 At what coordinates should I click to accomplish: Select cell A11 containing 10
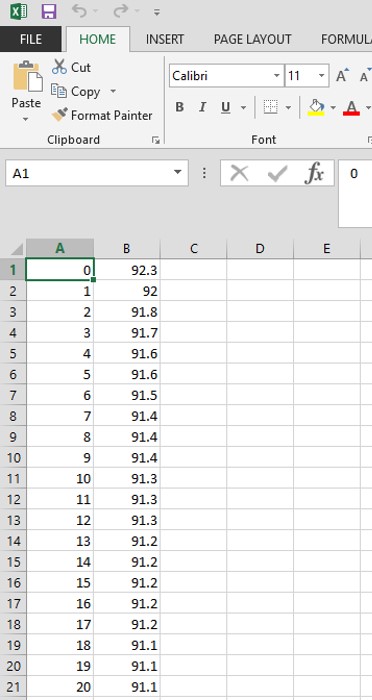click(60, 479)
